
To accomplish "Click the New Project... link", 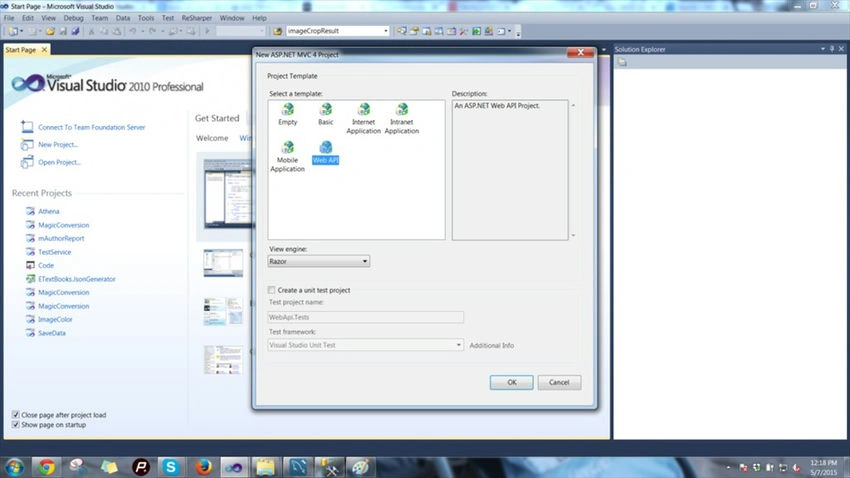I will [x=58, y=145].
